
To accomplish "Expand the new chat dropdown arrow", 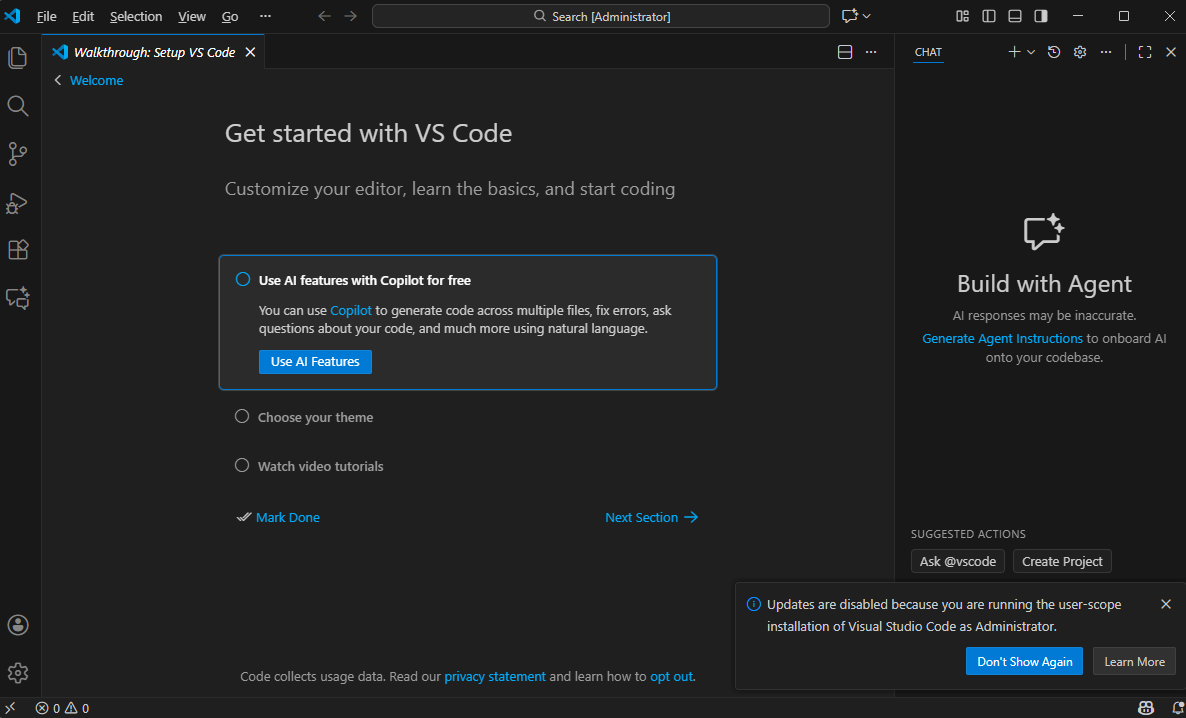I will tap(1031, 52).
